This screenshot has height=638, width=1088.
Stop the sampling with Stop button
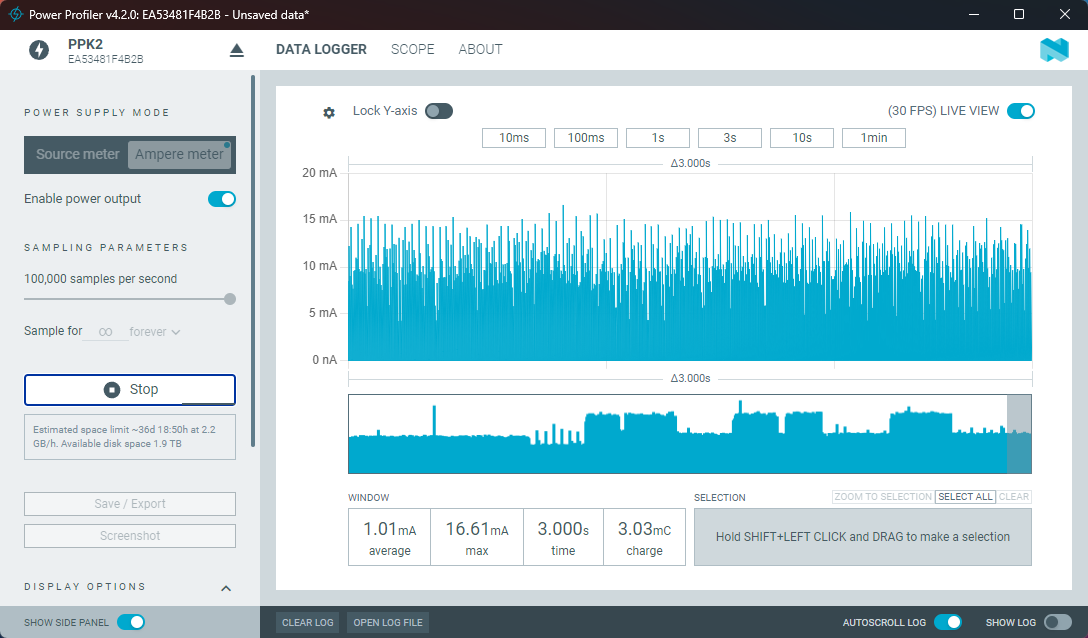(130, 390)
